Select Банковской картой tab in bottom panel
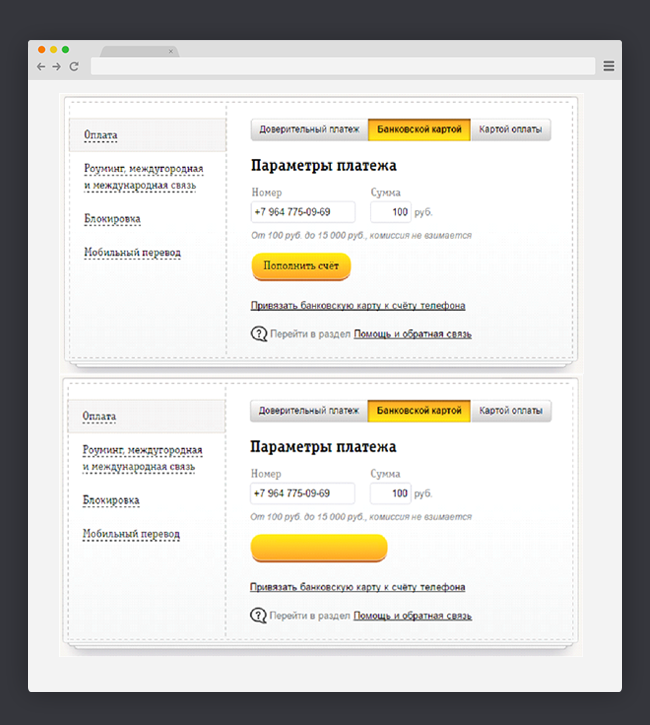The width and height of the screenshot is (650, 725). point(419,411)
